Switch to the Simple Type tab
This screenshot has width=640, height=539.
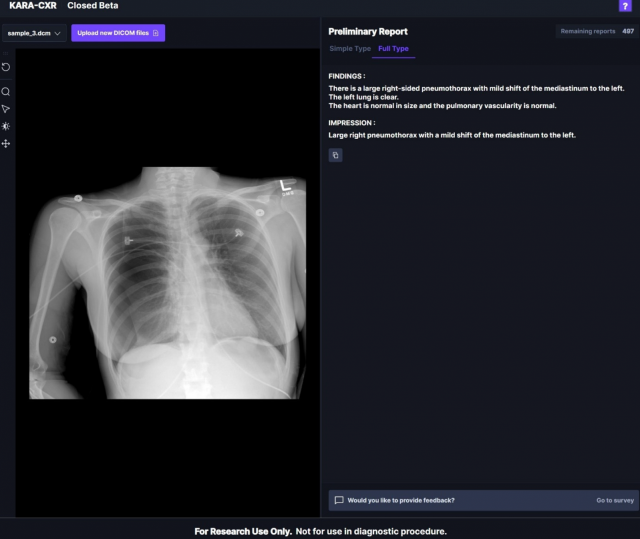[349, 48]
